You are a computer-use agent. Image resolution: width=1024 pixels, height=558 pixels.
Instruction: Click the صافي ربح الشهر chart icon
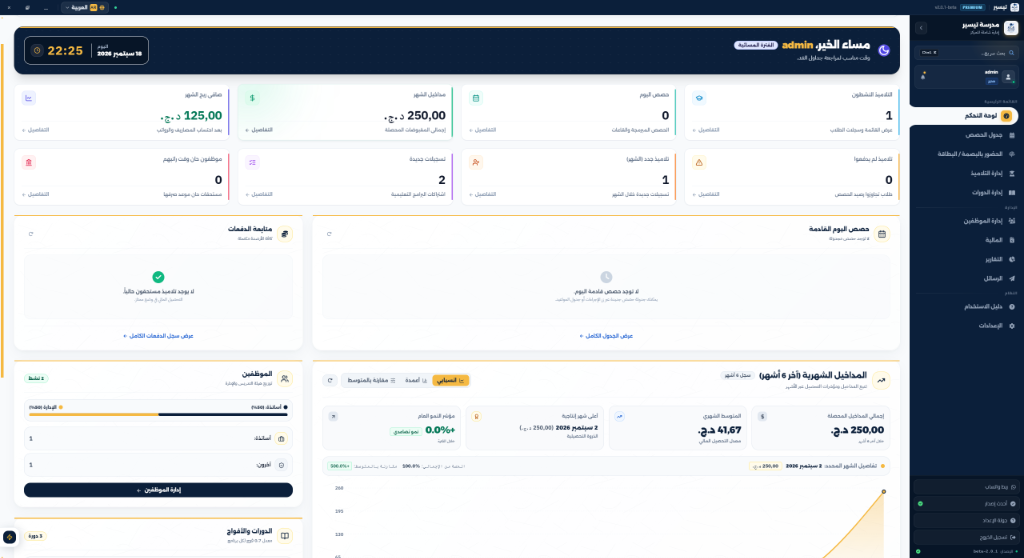pyautogui.click(x=29, y=98)
